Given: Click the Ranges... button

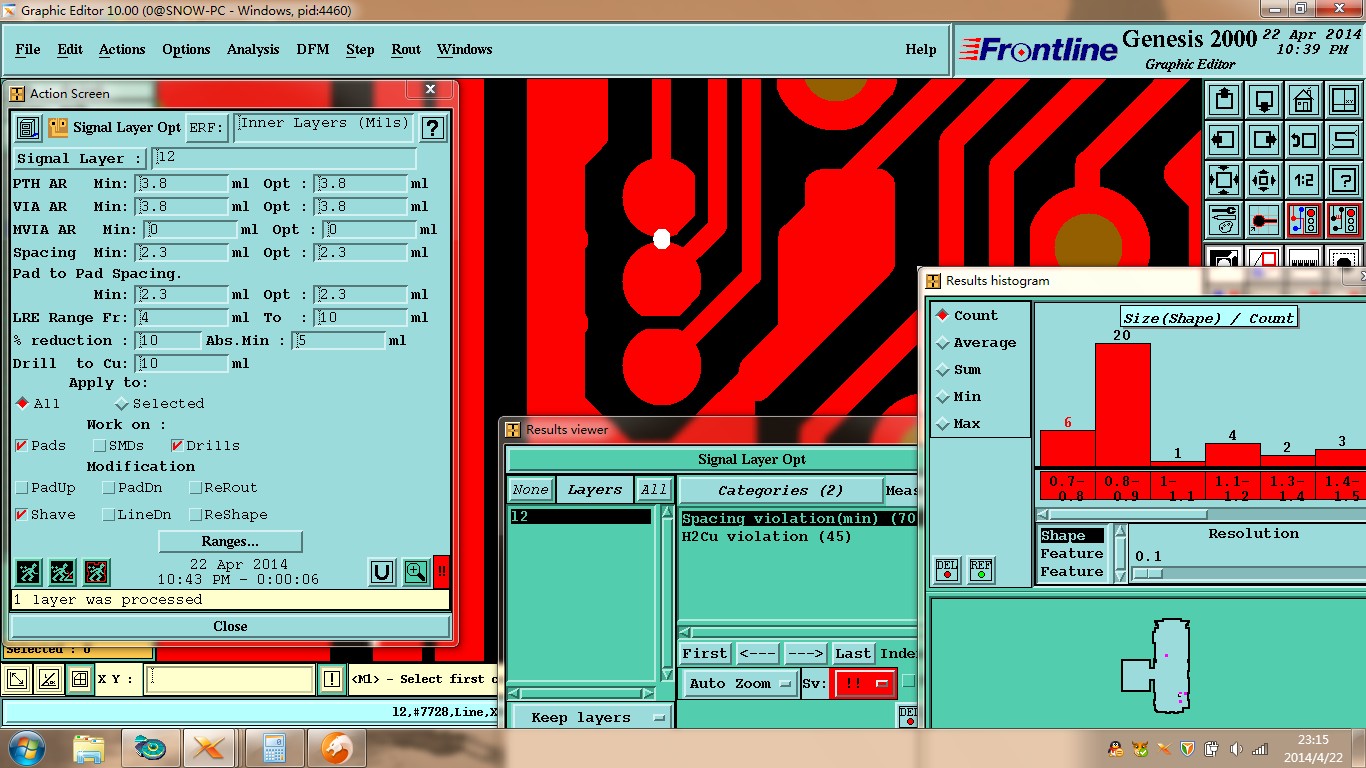Looking at the screenshot, I should (x=230, y=541).
